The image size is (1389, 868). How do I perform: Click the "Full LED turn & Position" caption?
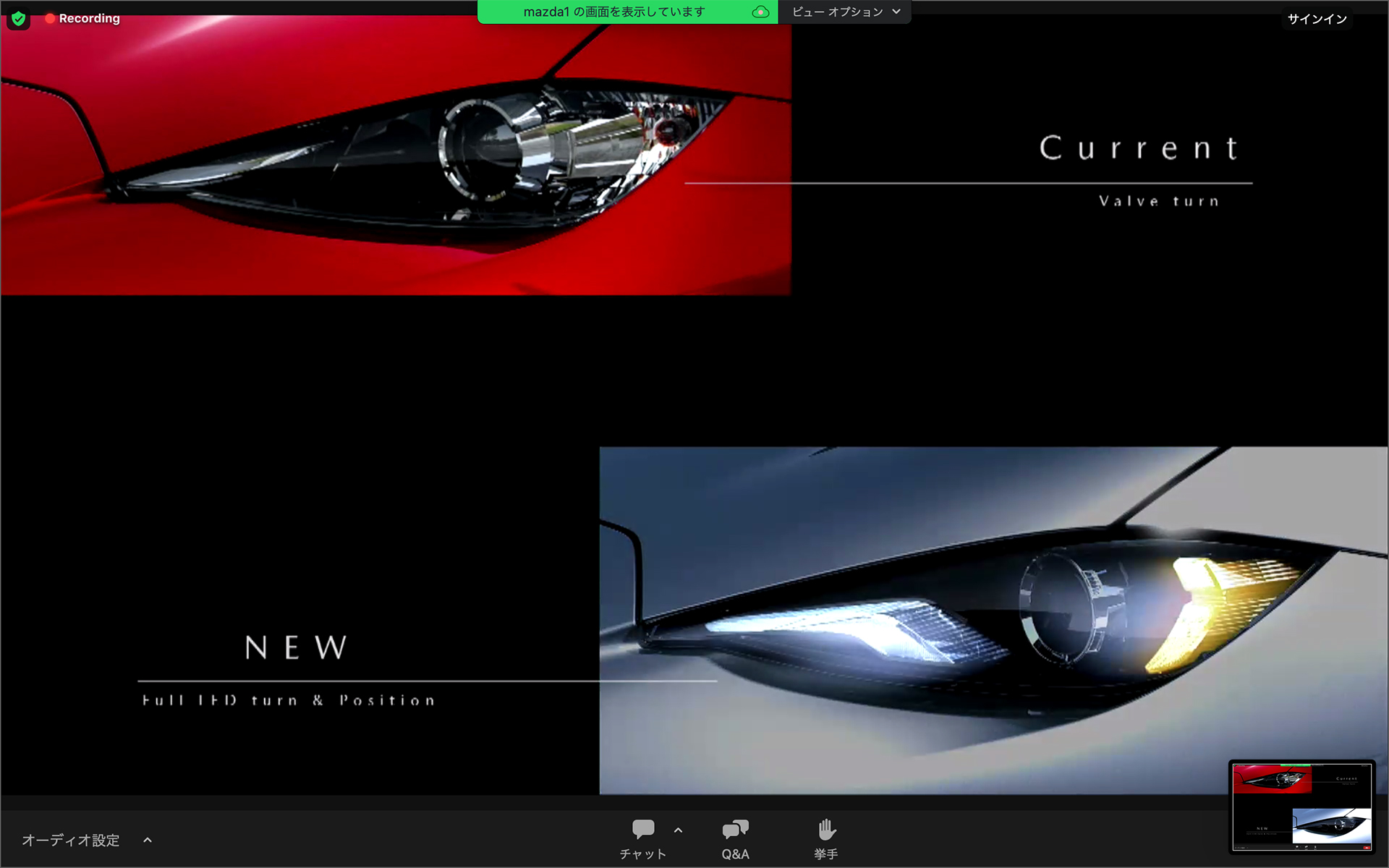(289, 700)
